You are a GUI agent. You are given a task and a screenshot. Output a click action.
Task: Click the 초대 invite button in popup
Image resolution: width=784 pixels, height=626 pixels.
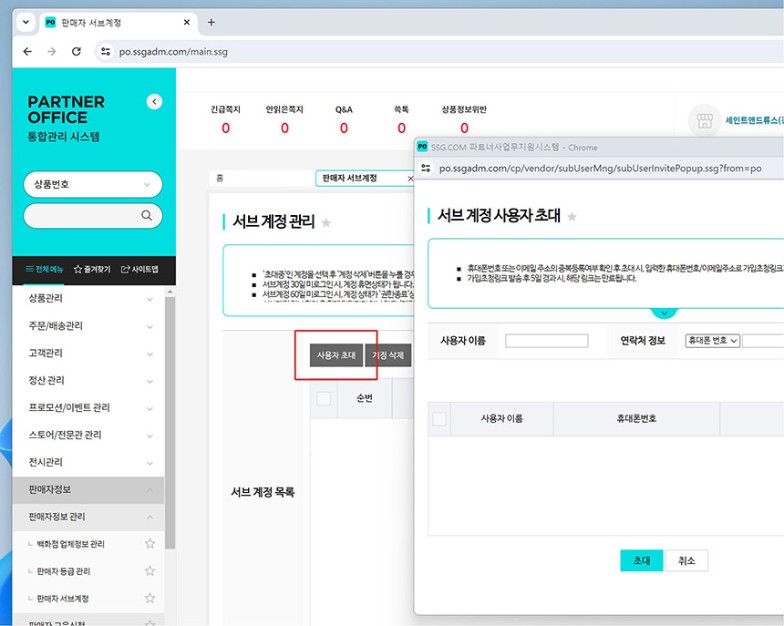coord(642,560)
